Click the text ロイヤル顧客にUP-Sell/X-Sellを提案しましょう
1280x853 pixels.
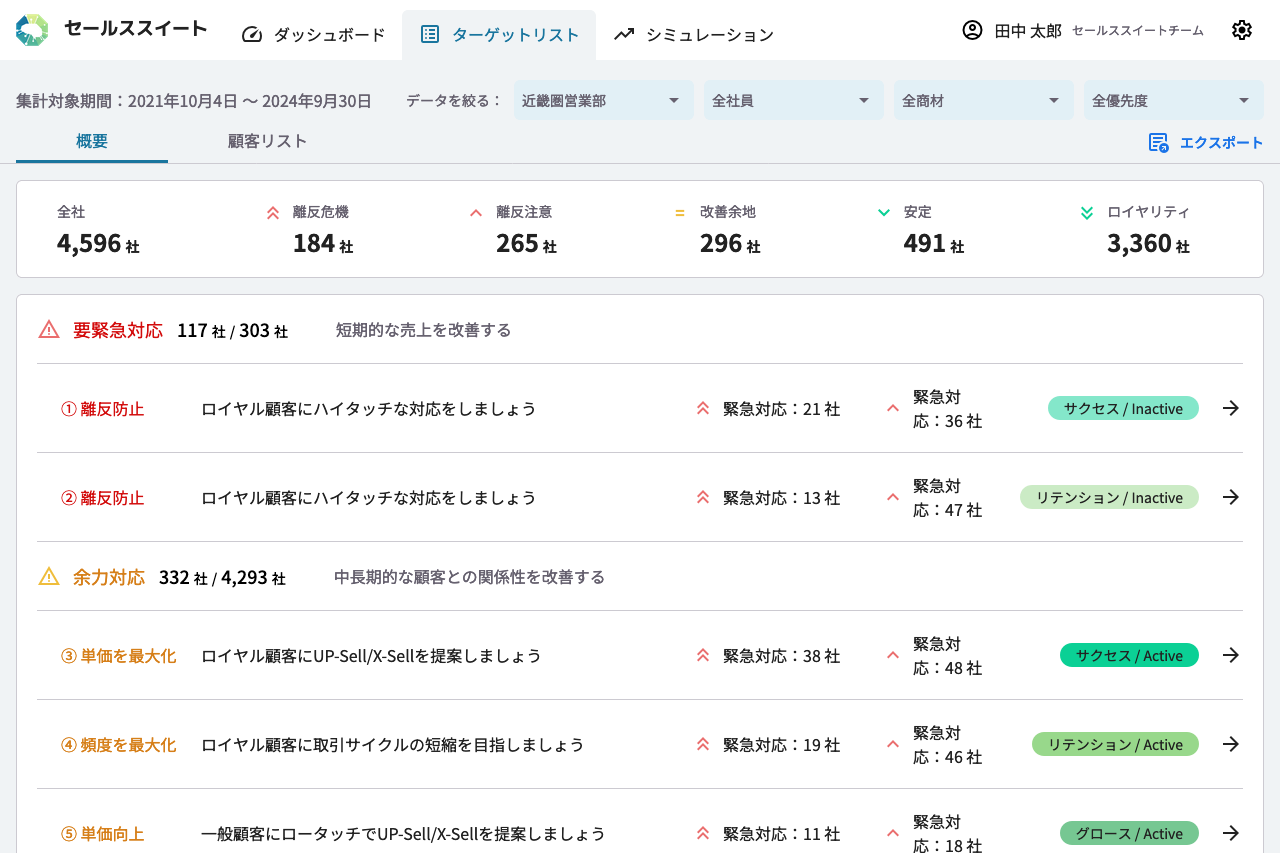click(x=371, y=656)
